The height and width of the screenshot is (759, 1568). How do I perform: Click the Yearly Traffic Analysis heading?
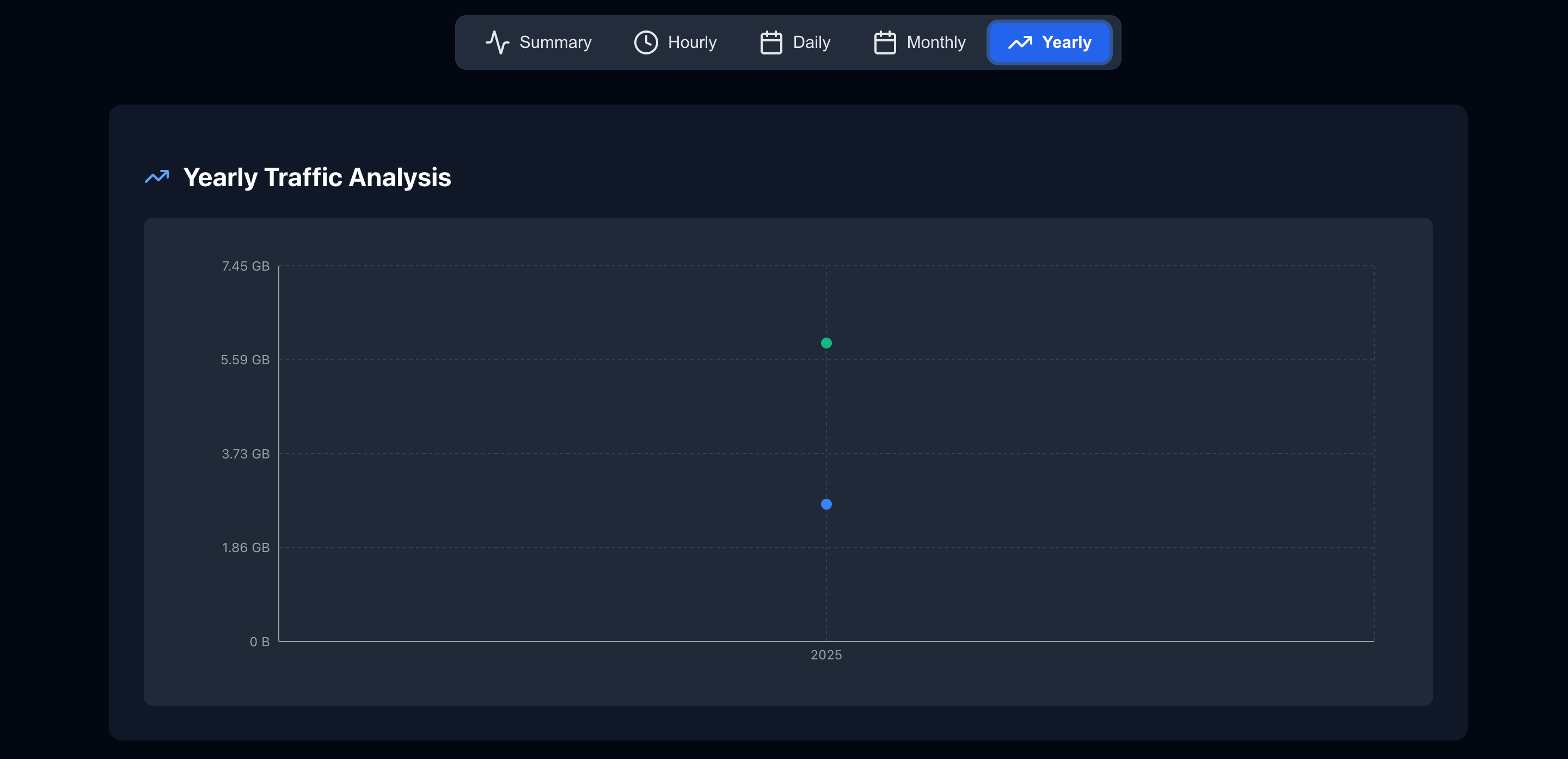[x=316, y=177]
